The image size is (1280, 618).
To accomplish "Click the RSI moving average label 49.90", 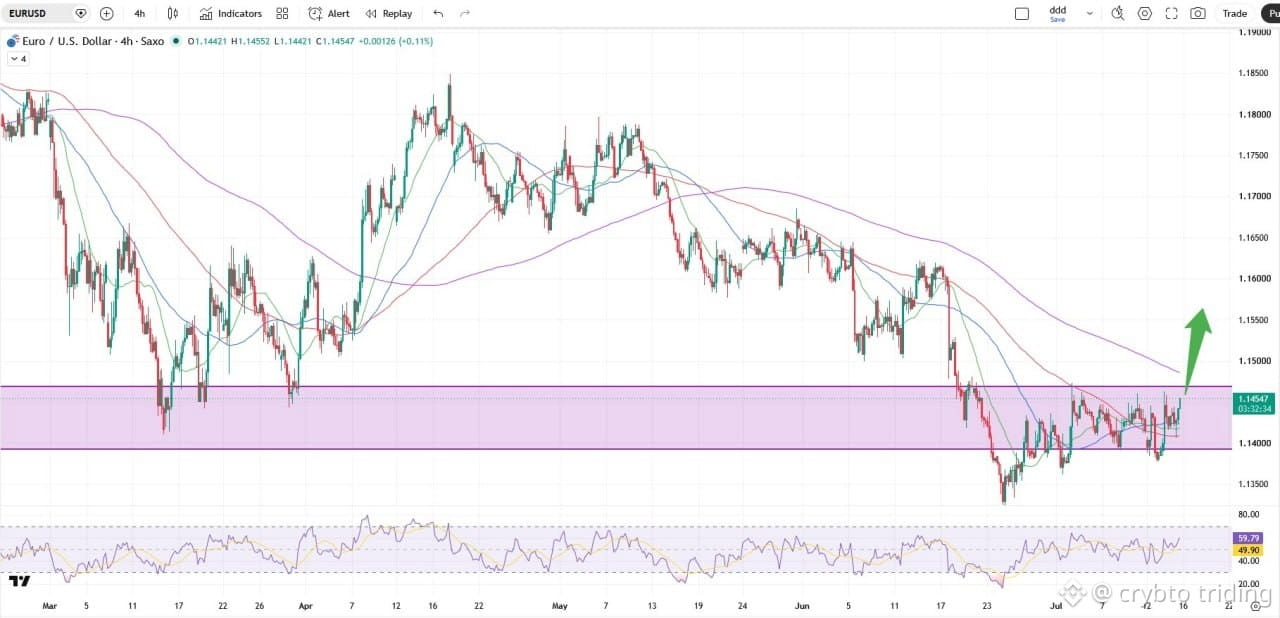I will (1249, 550).
